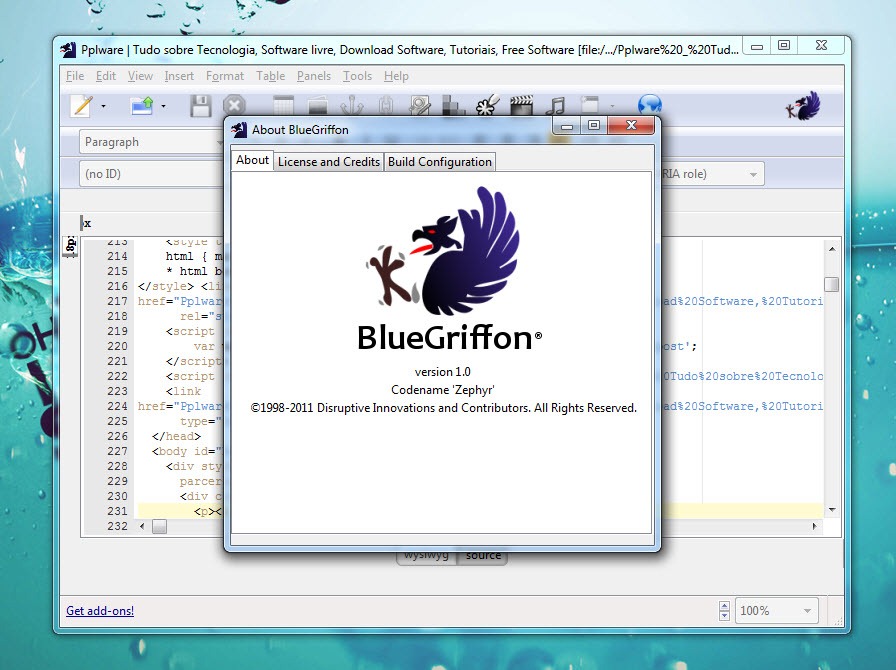
Task: Click the flower and brush SVG icon
Action: (x=487, y=106)
